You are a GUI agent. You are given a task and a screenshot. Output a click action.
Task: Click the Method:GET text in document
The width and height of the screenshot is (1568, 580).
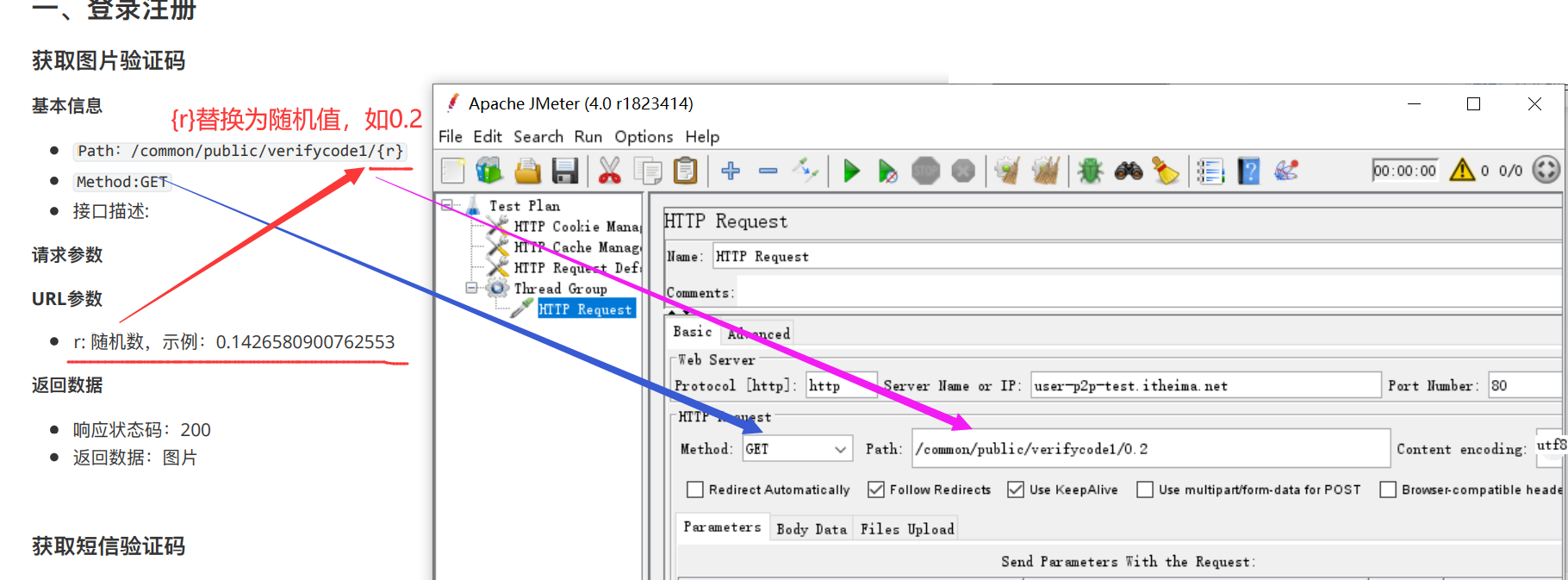(121, 182)
